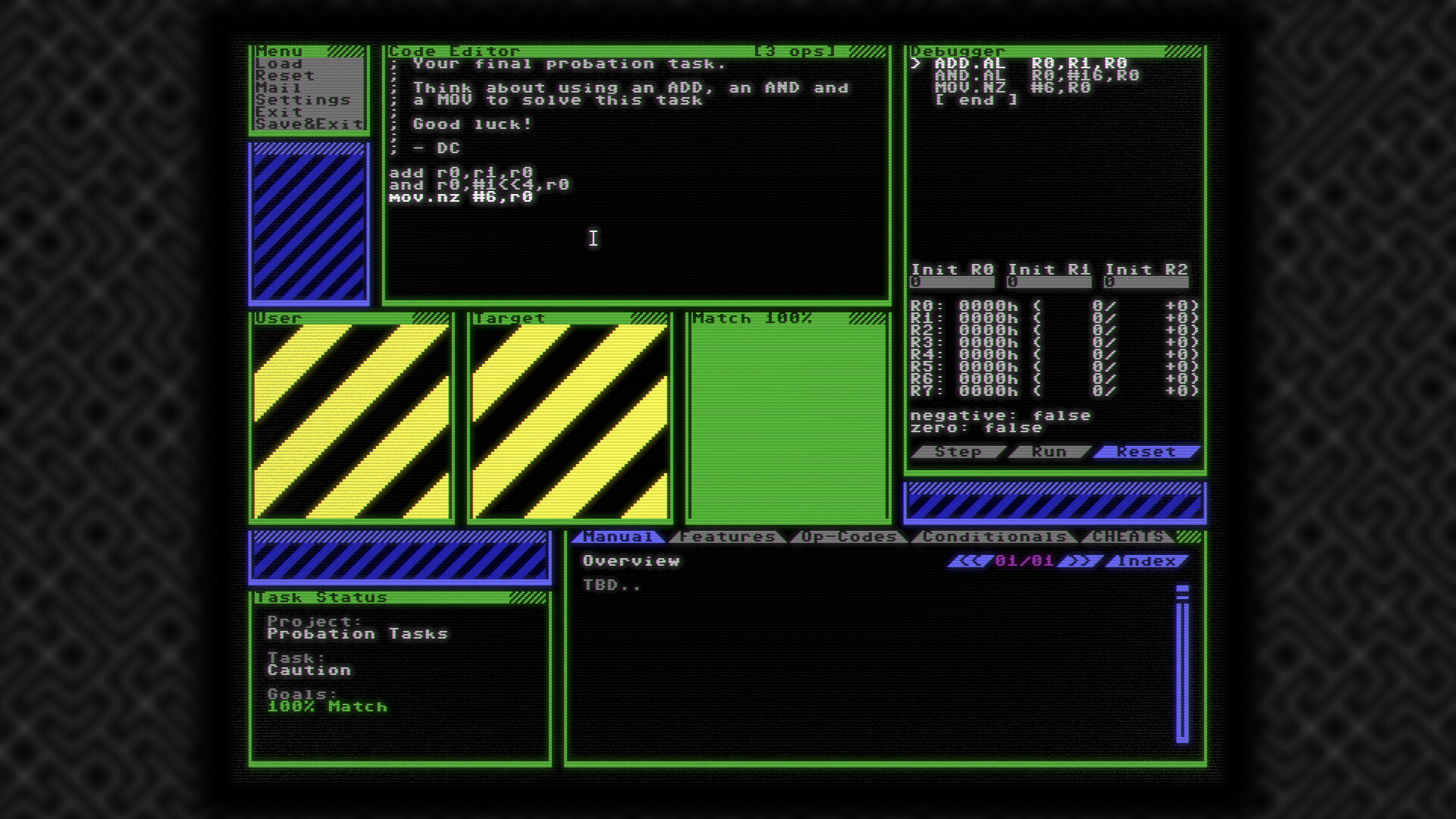Choose Exit in the Menu panel
Viewport: 1456px width, 819px height.
[x=278, y=112]
